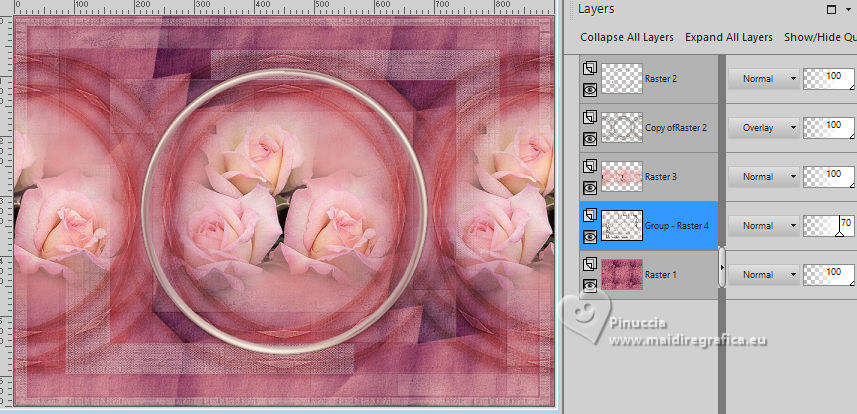Select the layer named Group - Raster 4

pyautogui.click(x=677, y=225)
